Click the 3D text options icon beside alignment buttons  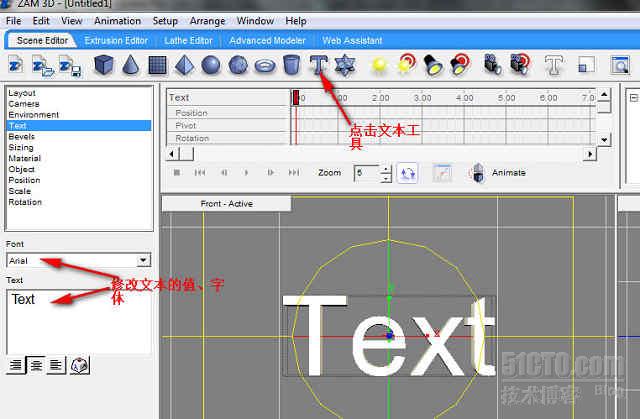(x=79, y=366)
